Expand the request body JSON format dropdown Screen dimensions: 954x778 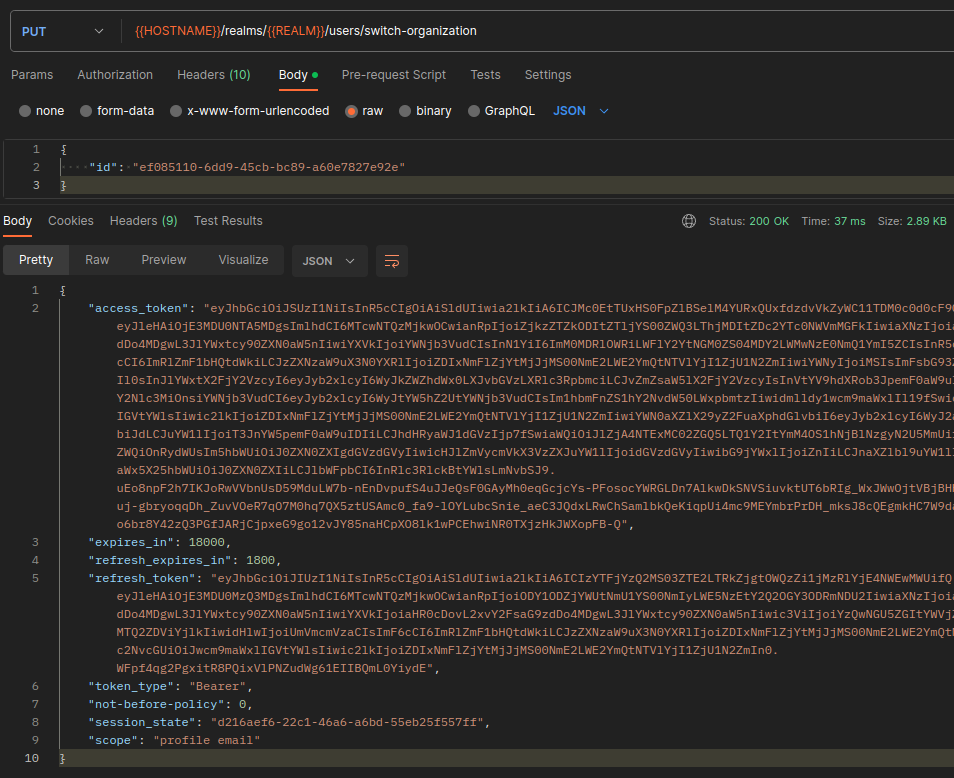[x=581, y=111]
